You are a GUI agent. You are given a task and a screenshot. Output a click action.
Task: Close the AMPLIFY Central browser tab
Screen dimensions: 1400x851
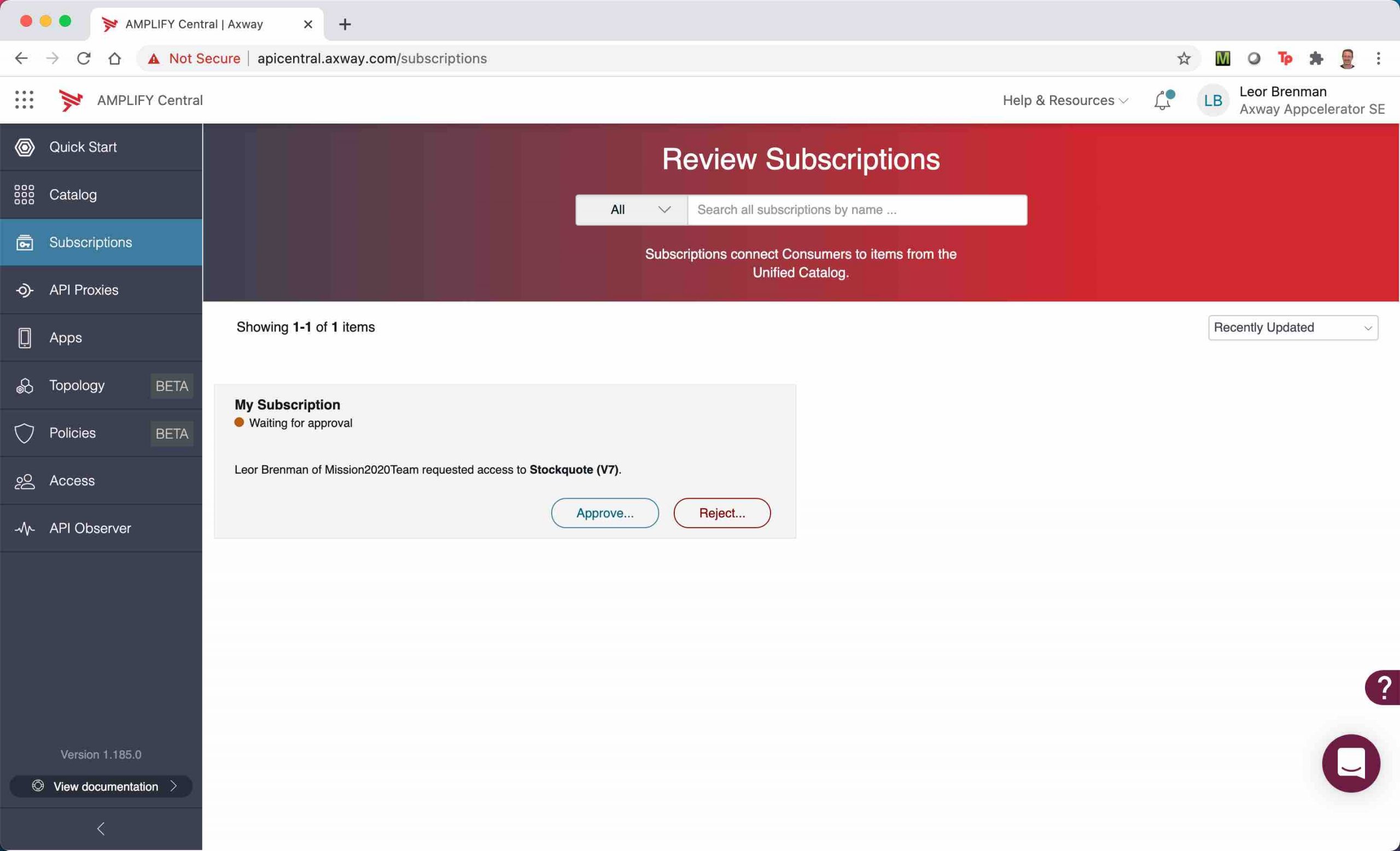pos(308,25)
